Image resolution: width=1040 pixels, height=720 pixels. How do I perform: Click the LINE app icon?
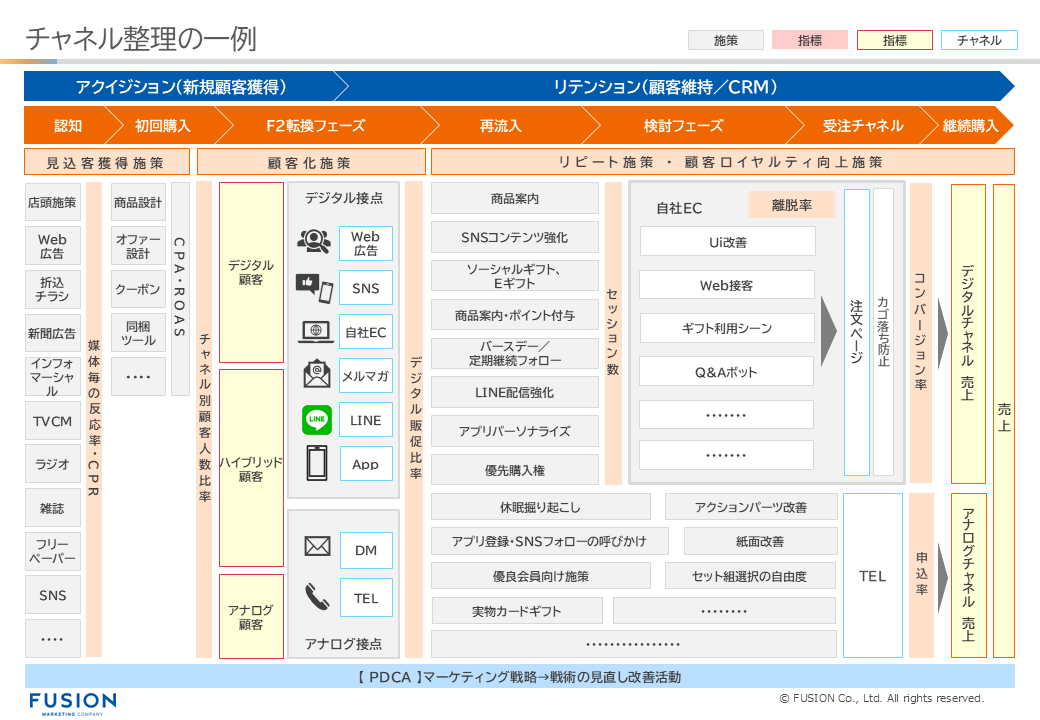coord(316,419)
